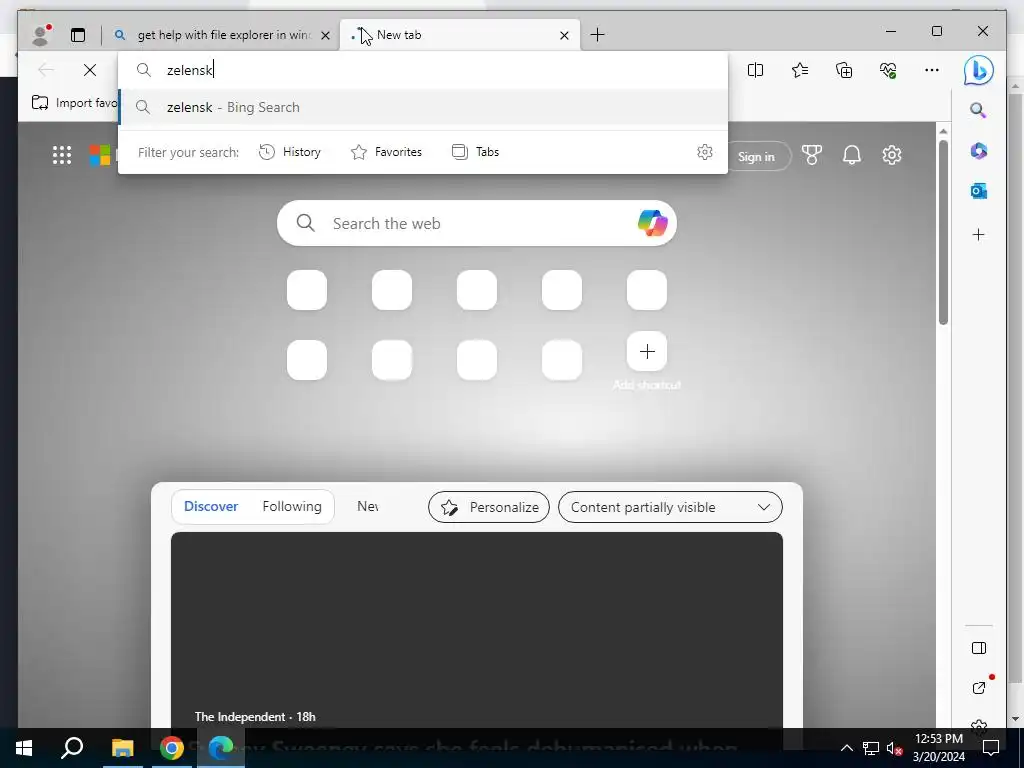Open Browser essentials heart icon
1024x768 pixels.
pos(888,70)
